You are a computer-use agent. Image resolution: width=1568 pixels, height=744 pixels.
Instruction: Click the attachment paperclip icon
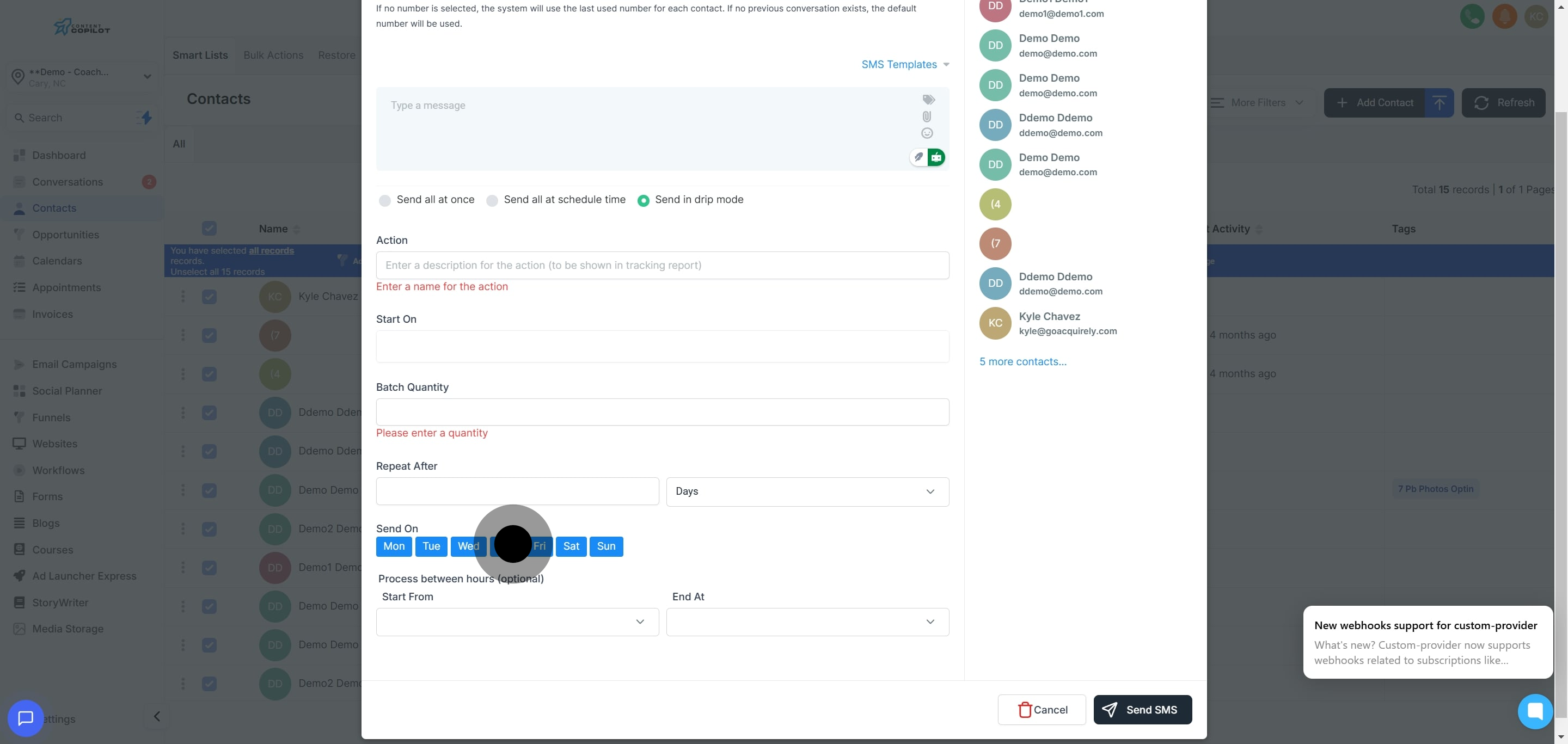click(927, 116)
